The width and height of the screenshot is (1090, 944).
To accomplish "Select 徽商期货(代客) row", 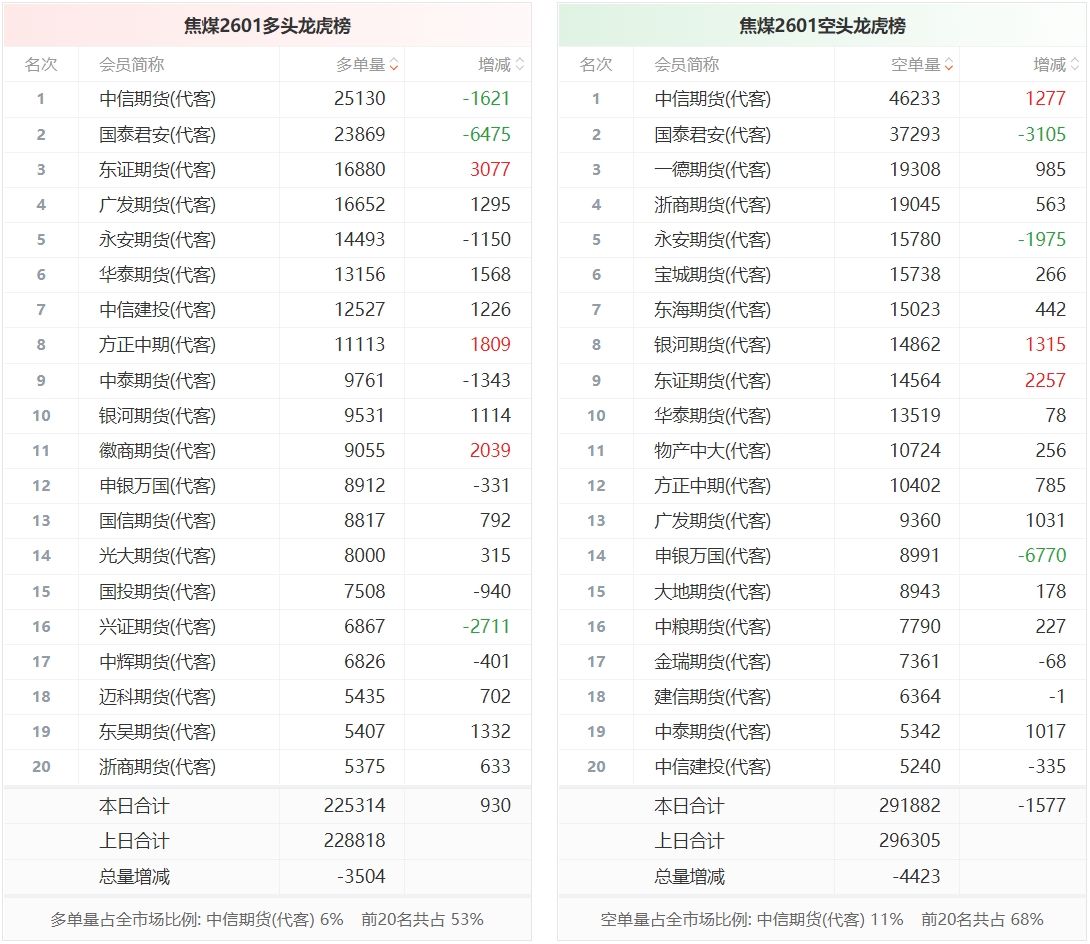I will 267,450.
